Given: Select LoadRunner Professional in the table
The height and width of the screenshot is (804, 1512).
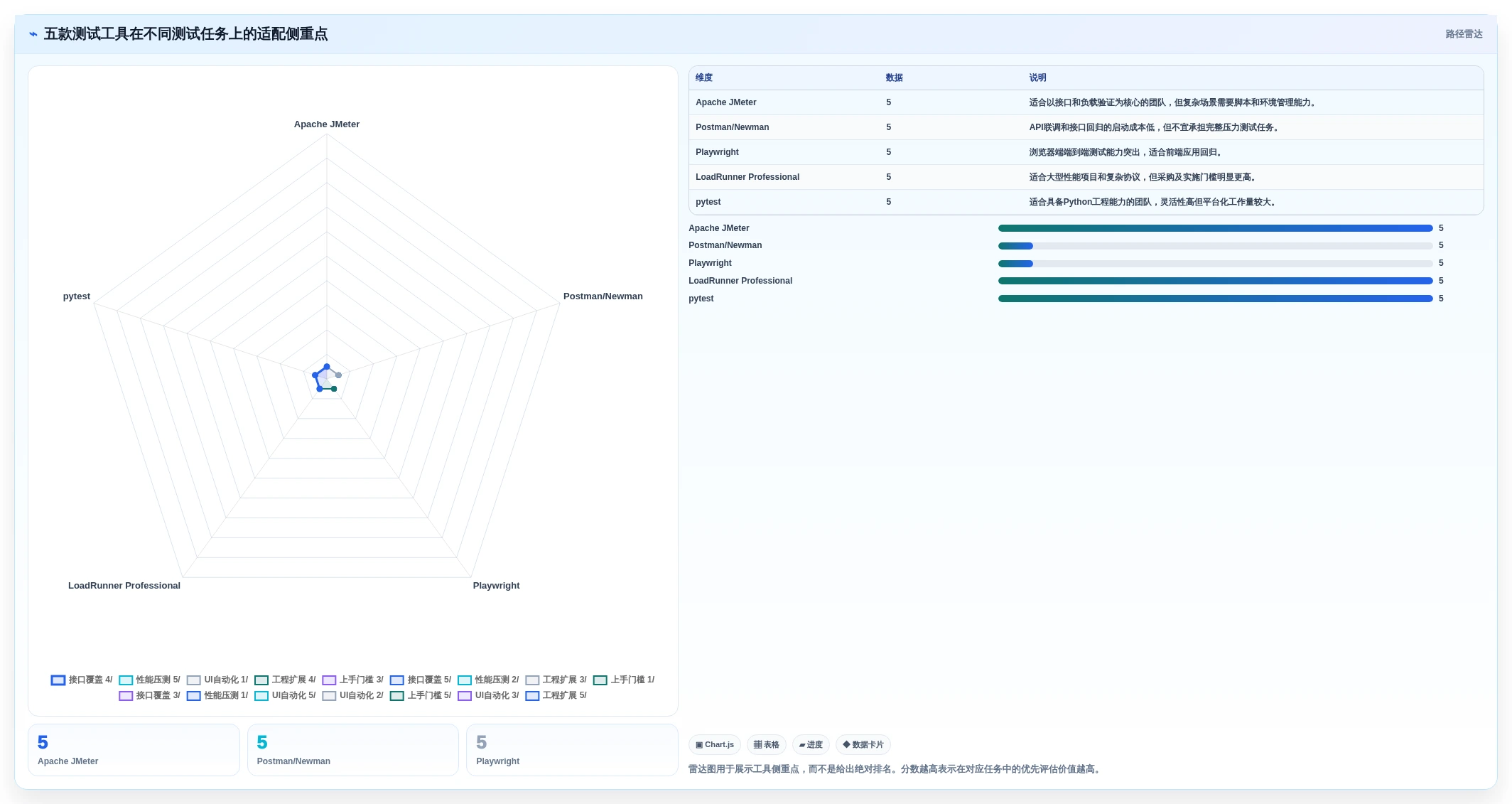Looking at the screenshot, I should 747,177.
